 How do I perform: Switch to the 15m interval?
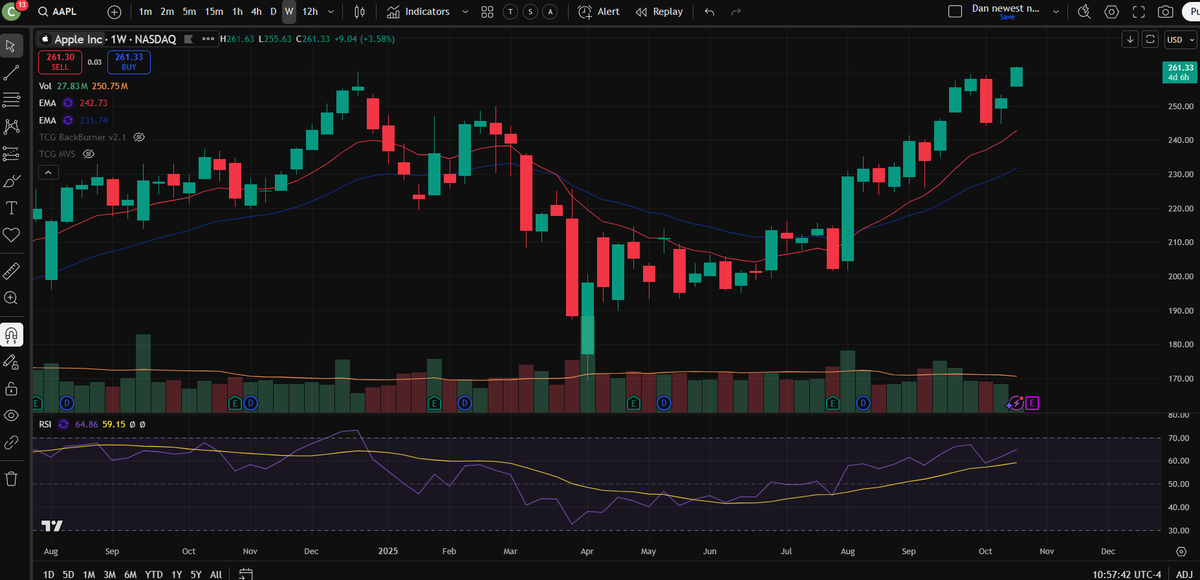coord(214,12)
